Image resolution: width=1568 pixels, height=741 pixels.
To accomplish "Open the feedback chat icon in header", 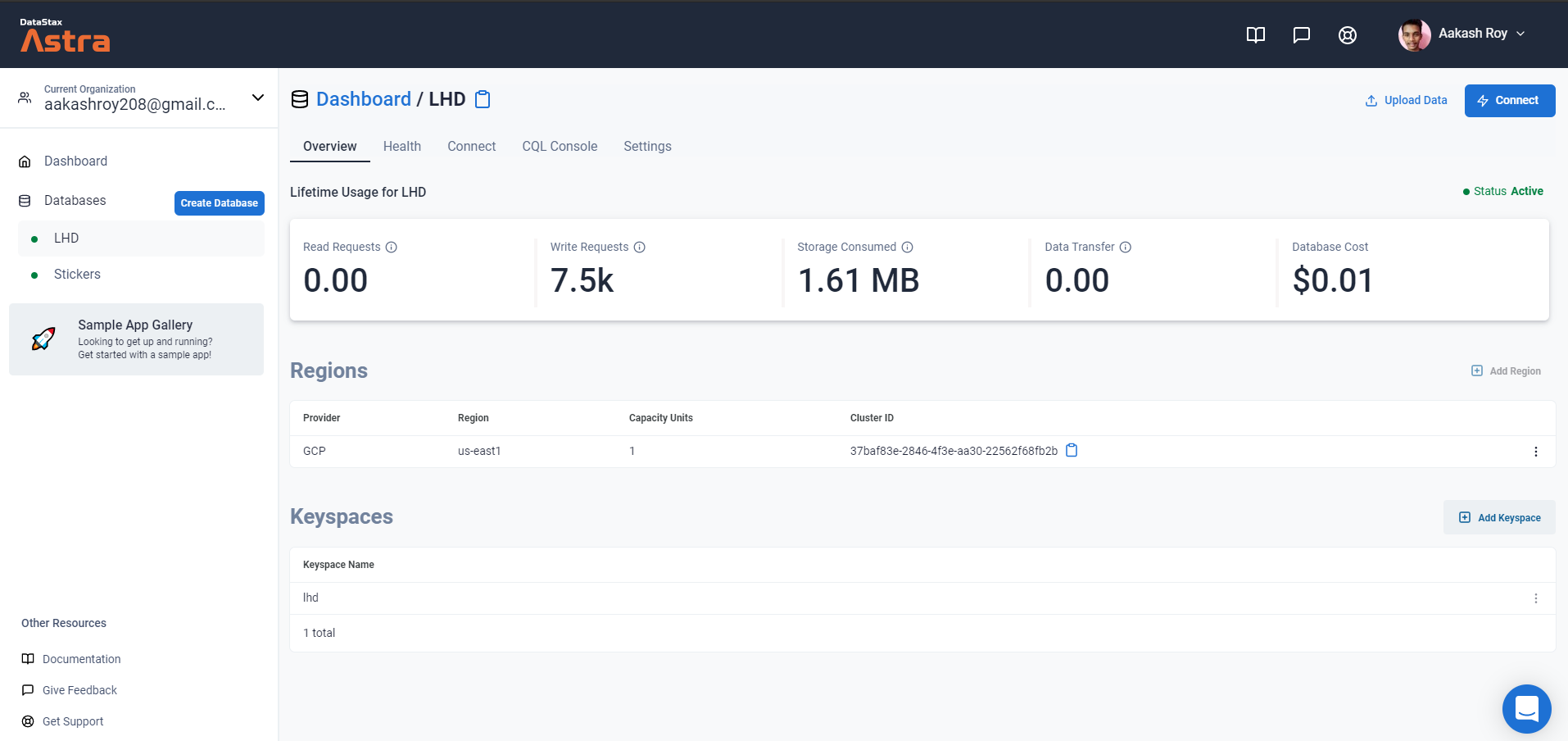I will pyautogui.click(x=1302, y=34).
